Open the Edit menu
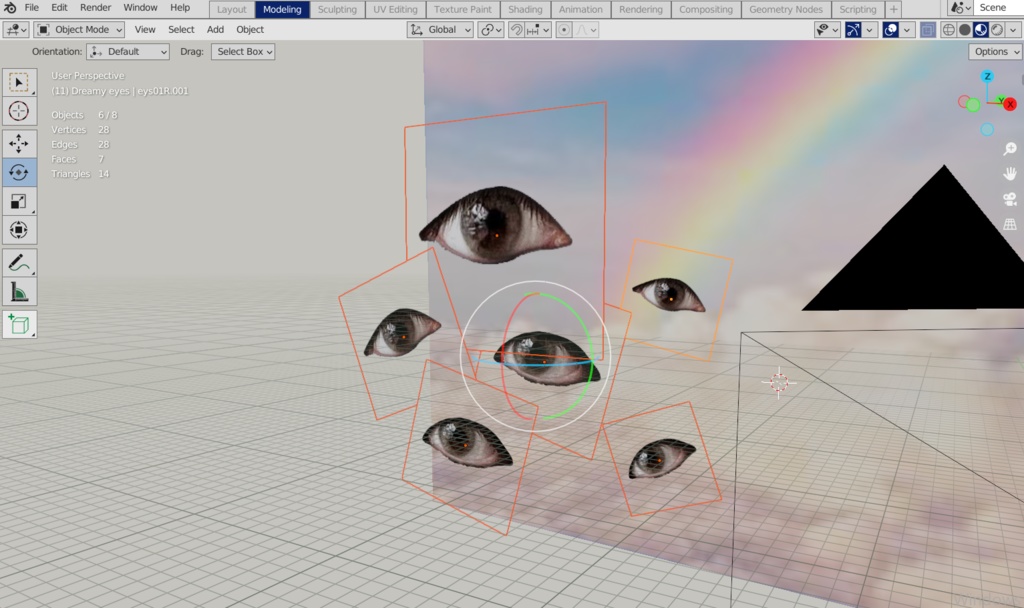The width and height of the screenshot is (1024, 608). pyautogui.click(x=59, y=8)
